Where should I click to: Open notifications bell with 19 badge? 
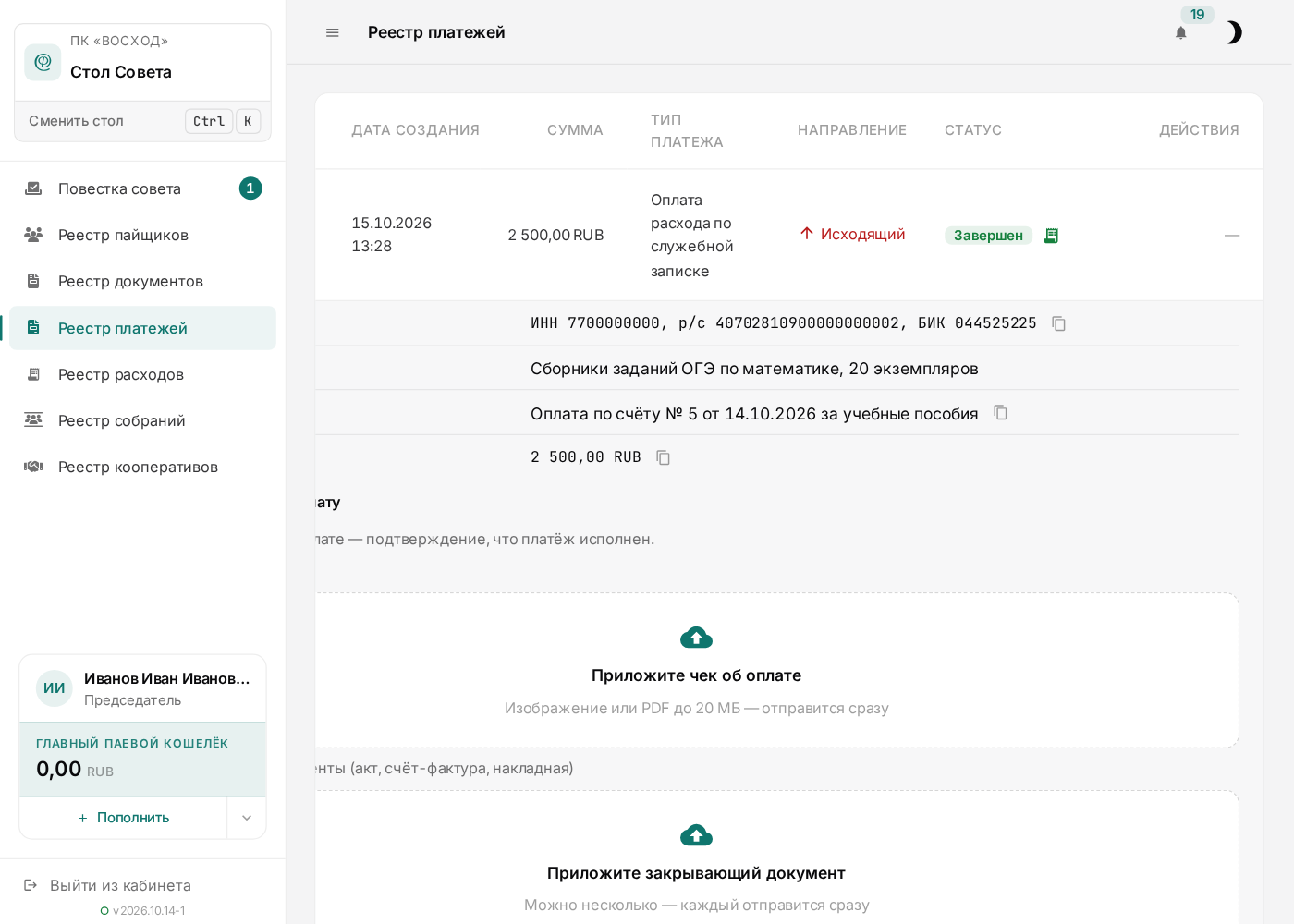coord(1181,32)
